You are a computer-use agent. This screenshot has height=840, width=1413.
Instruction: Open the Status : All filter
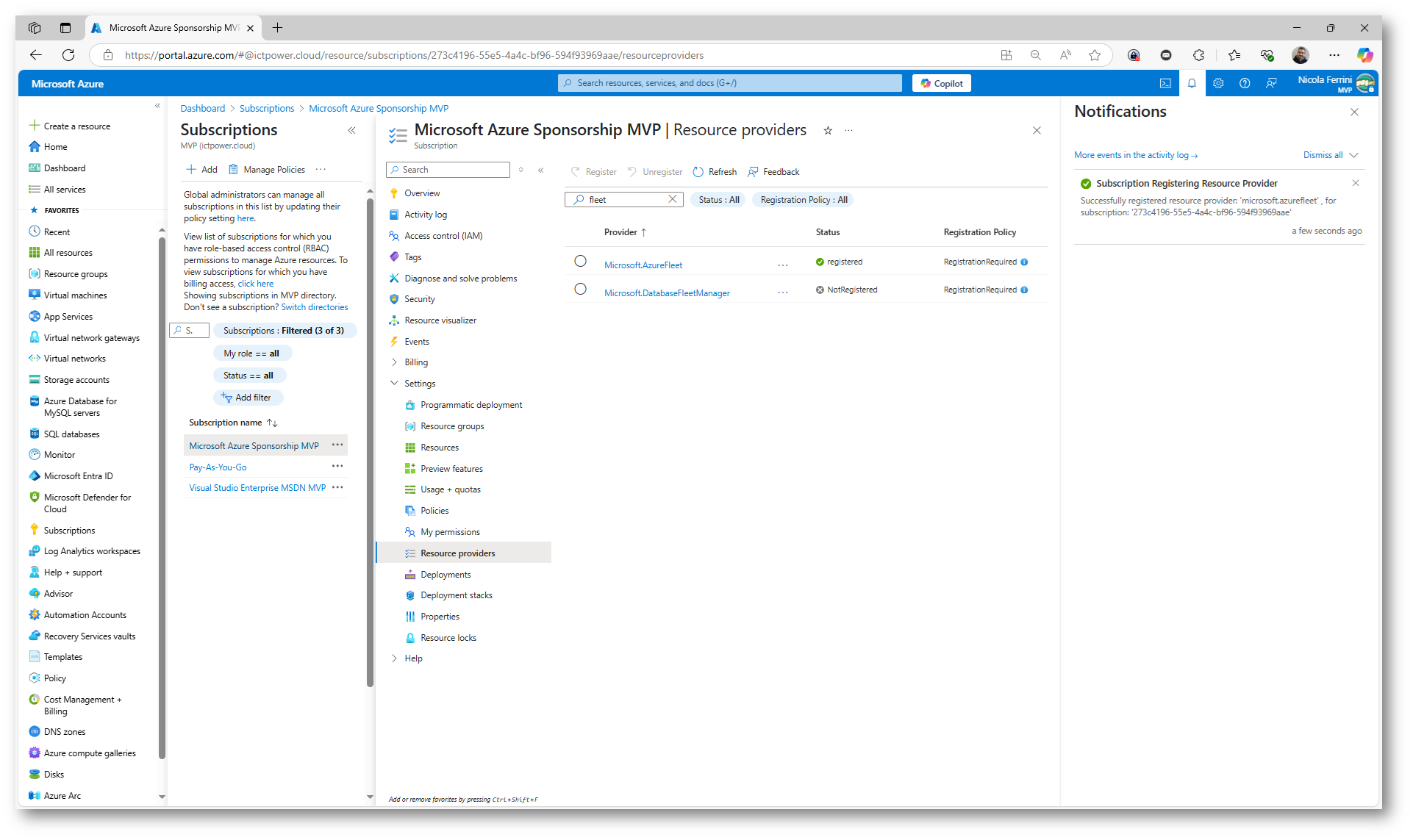pos(718,199)
